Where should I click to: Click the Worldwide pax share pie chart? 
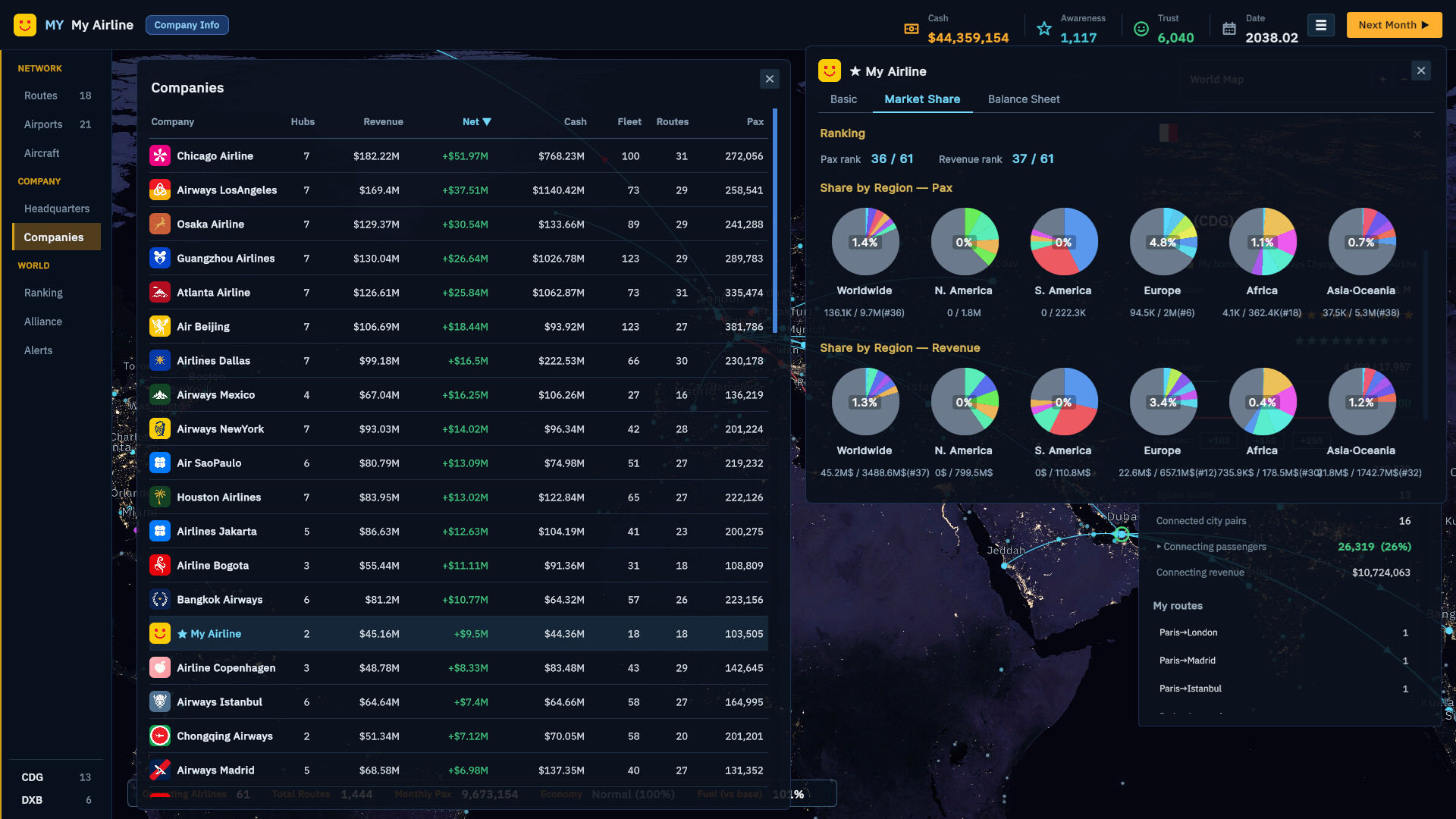(865, 242)
